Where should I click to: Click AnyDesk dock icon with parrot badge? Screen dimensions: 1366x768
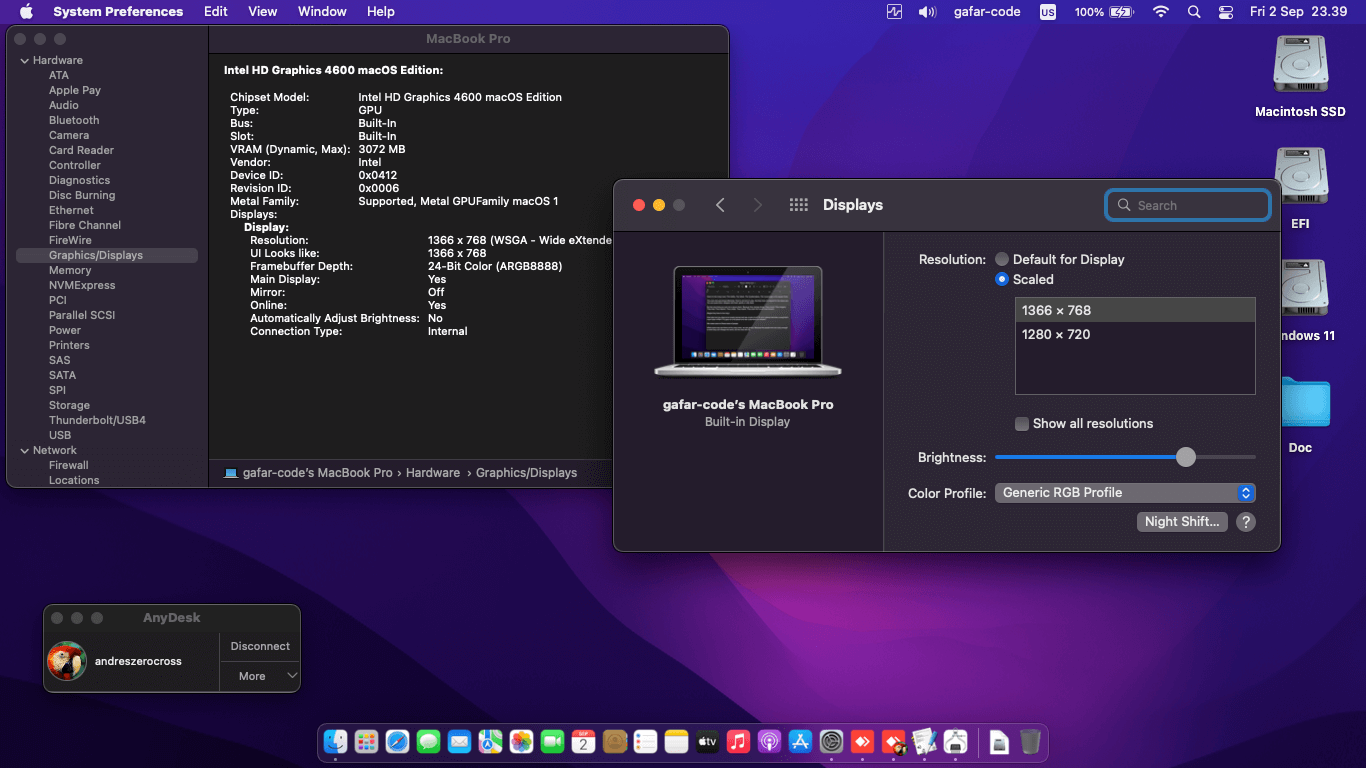coord(893,742)
